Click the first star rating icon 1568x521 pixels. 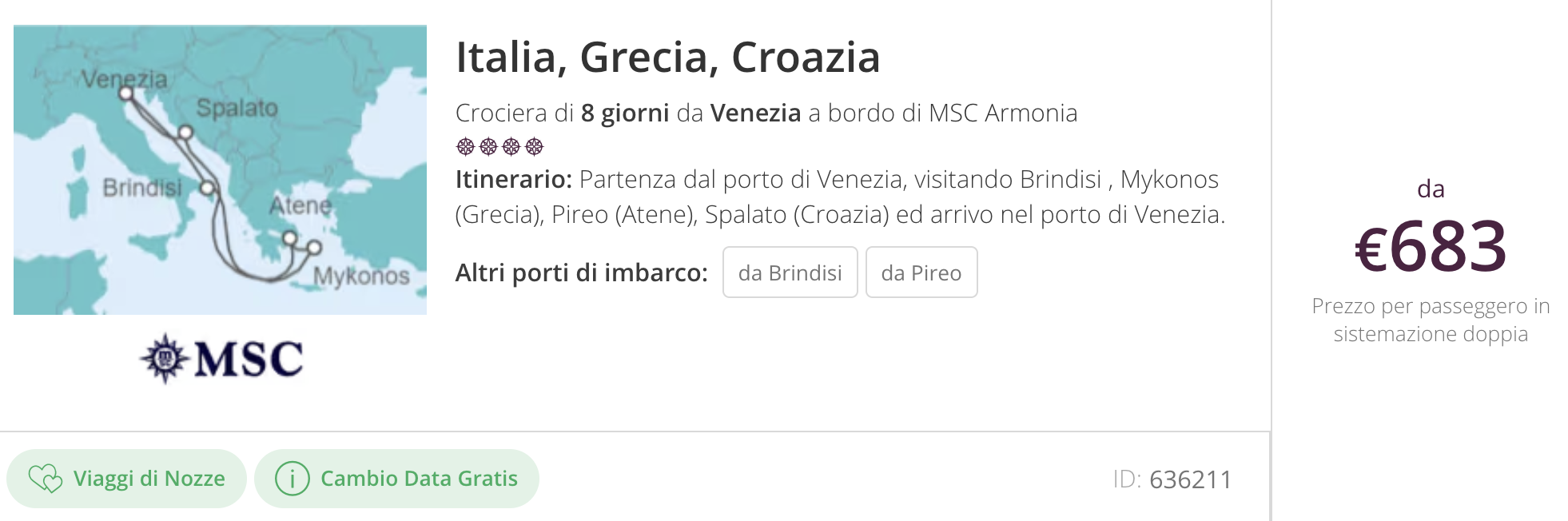click(x=465, y=146)
